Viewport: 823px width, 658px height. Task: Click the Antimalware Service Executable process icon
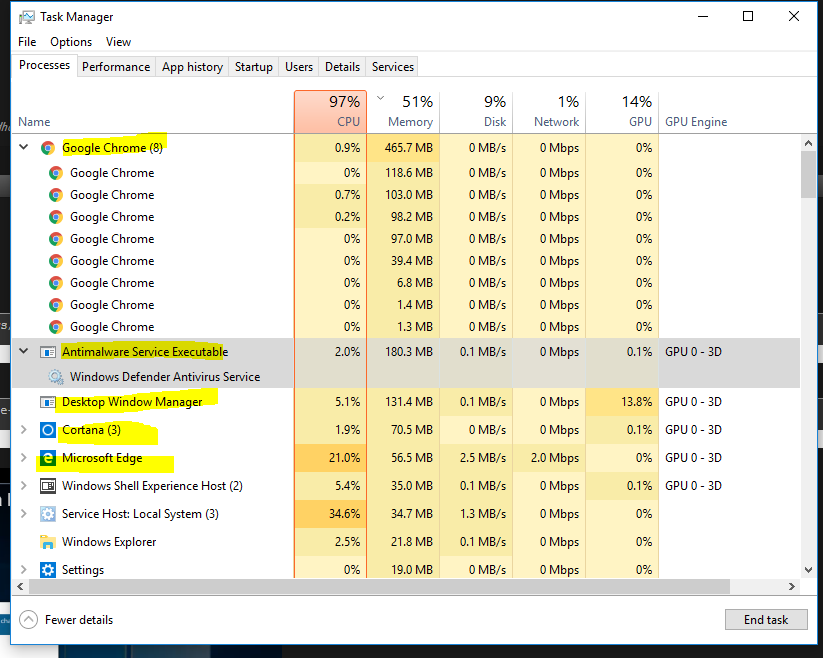point(48,352)
